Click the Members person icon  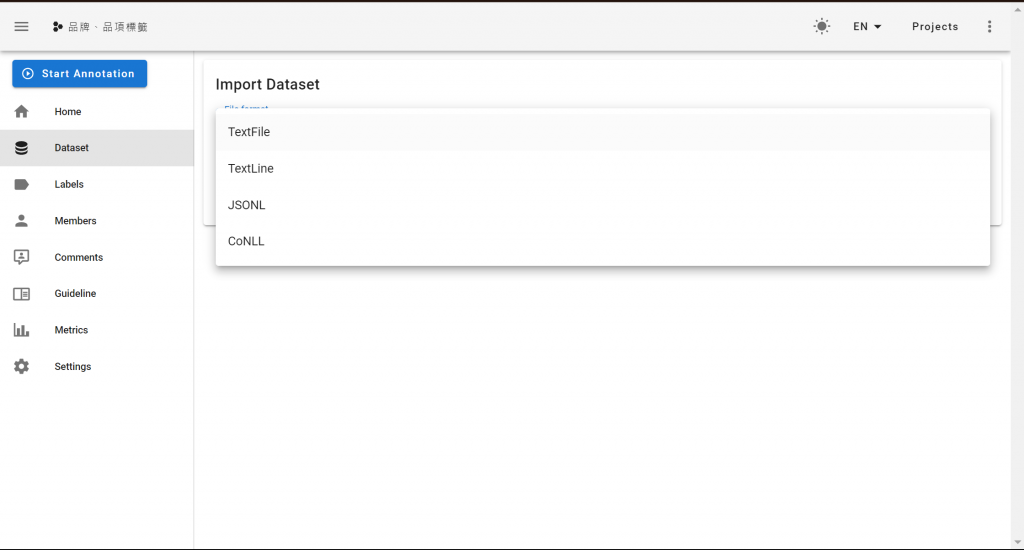pos(22,221)
